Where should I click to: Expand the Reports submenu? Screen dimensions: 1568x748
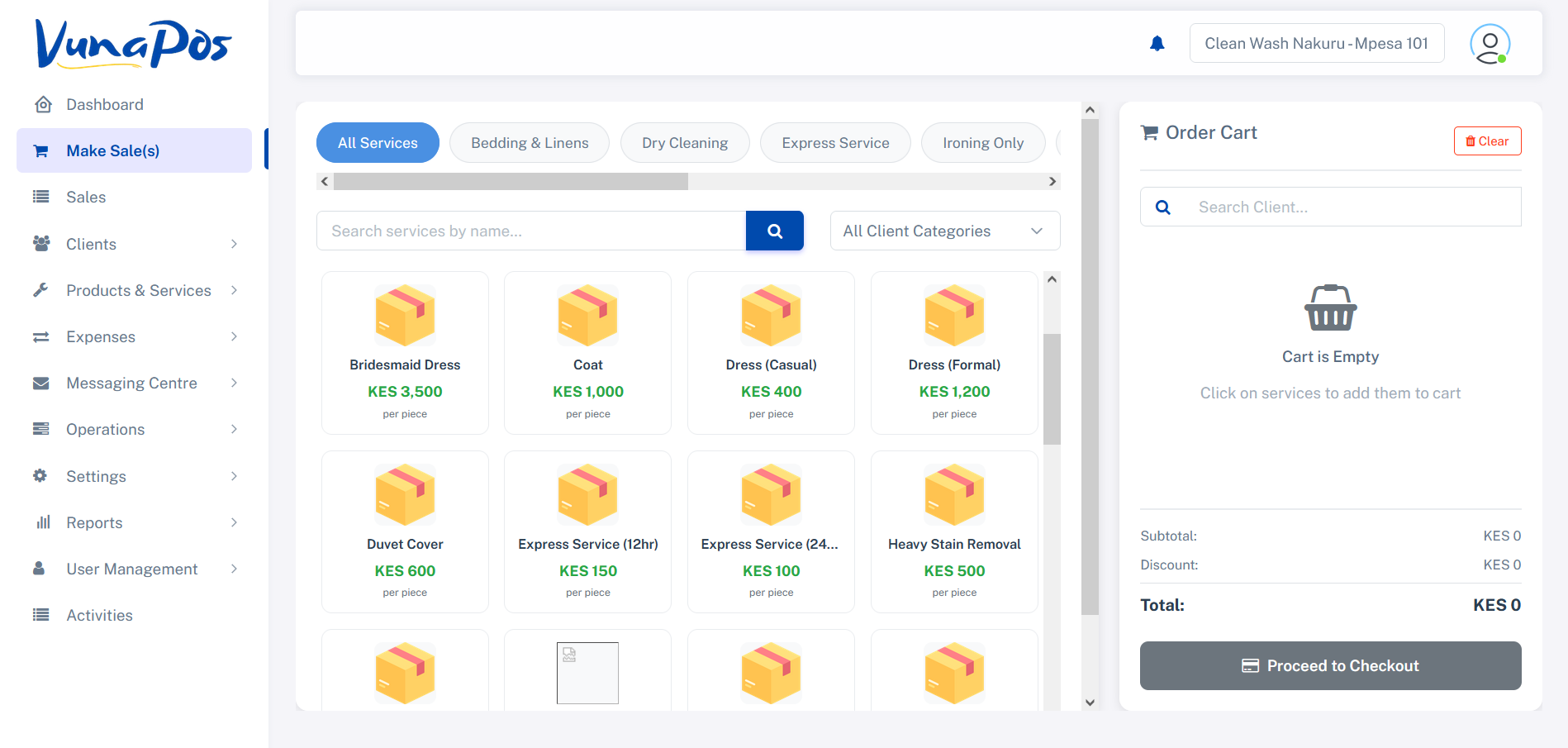[x=234, y=522]
